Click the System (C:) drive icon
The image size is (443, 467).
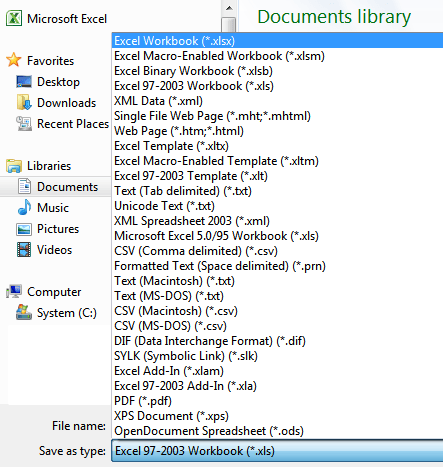tap(24, 312)
